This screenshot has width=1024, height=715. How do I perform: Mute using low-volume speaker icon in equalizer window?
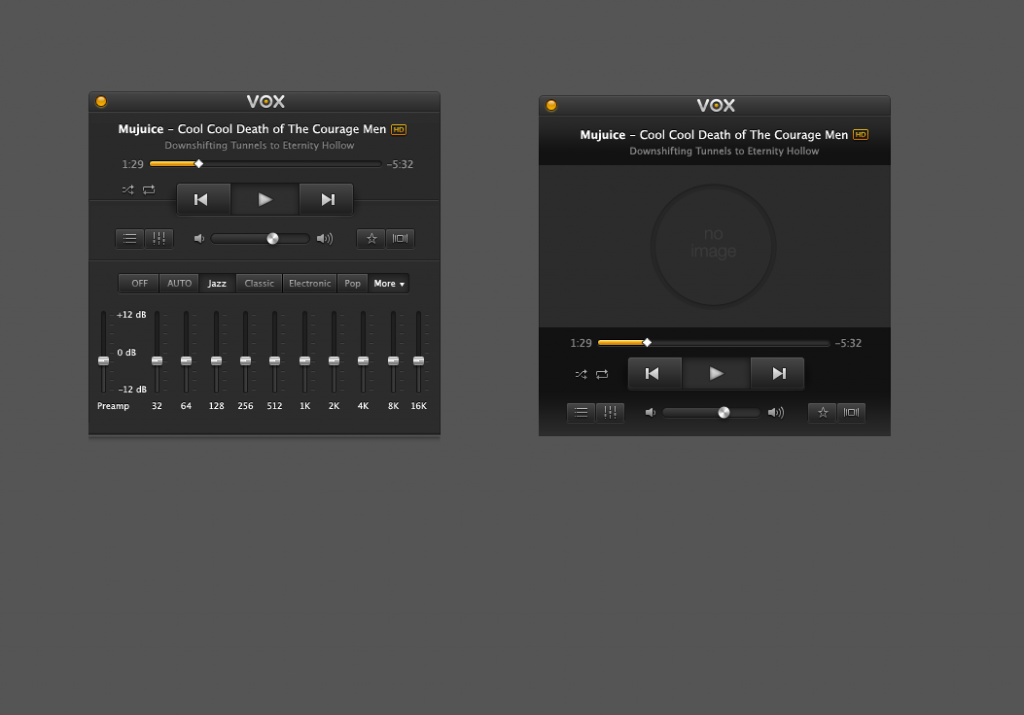click(199, 238)
